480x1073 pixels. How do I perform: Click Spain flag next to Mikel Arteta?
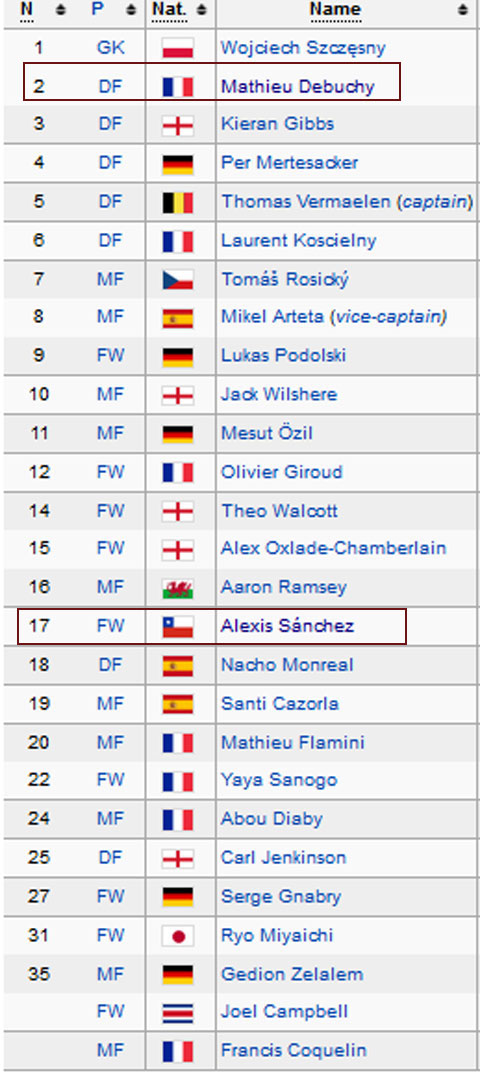point(178,318)
